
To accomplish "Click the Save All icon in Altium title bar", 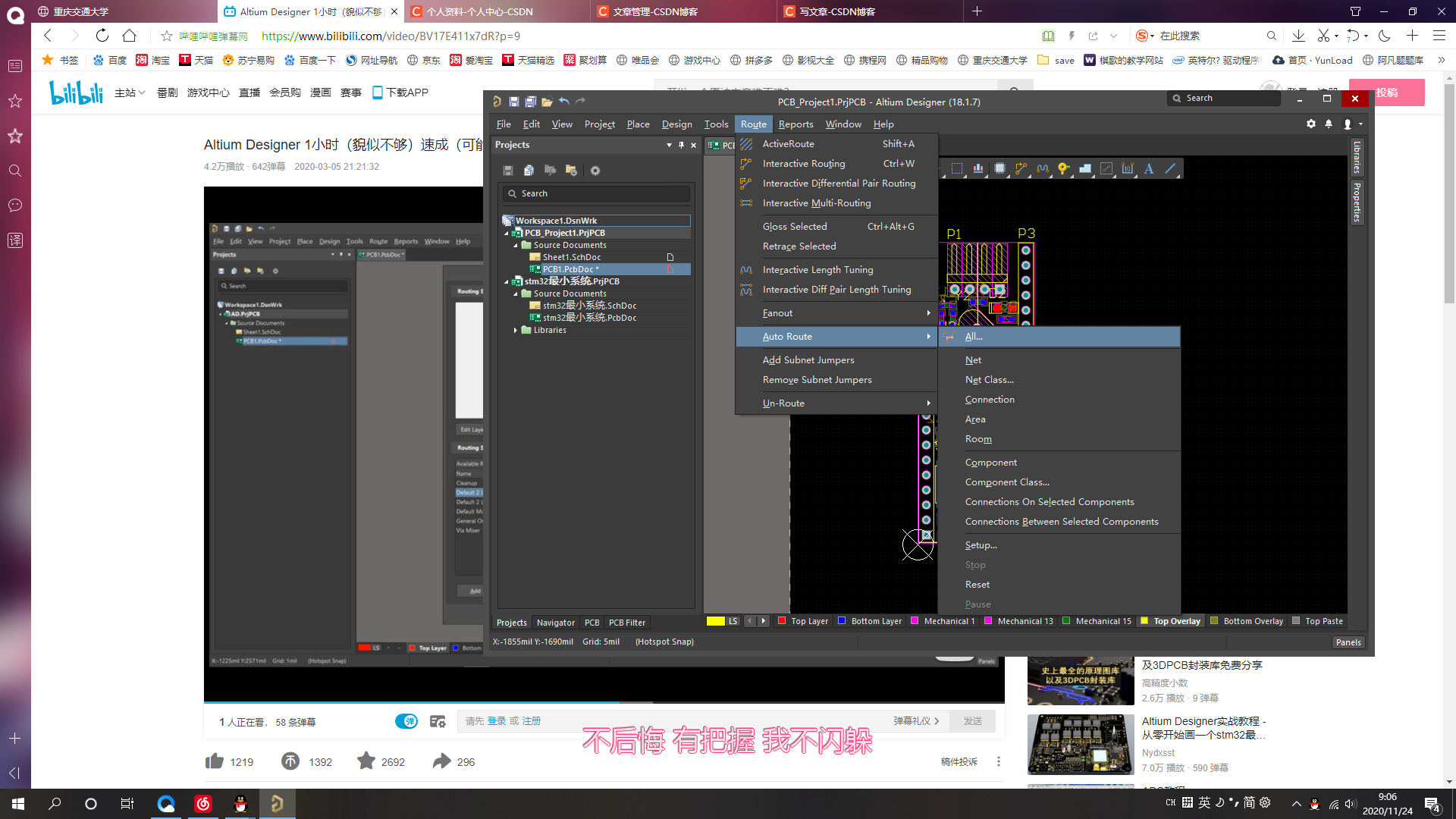I will point(530,101).
